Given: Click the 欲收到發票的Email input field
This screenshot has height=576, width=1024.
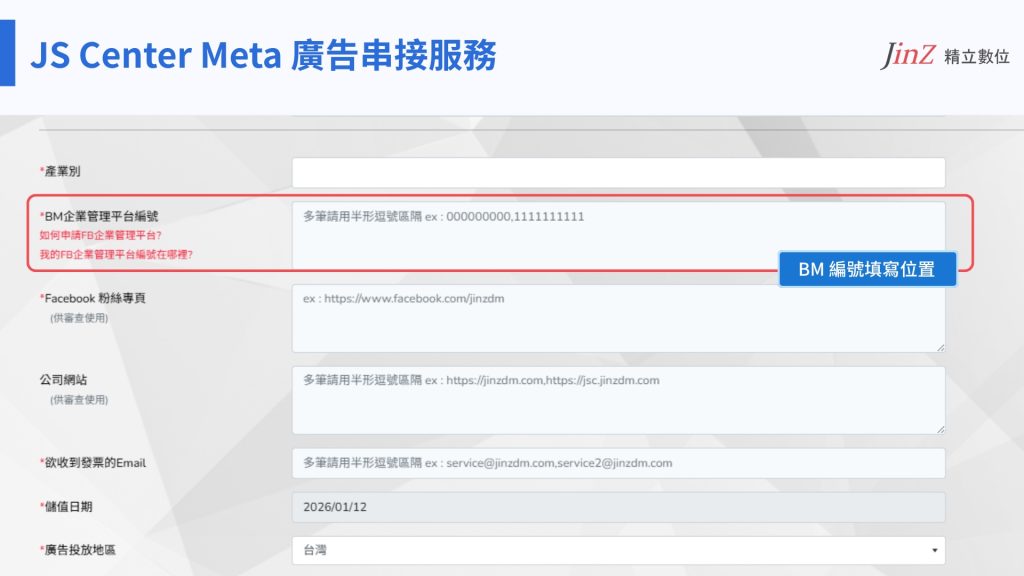Looking at the screenshot, I should click(618, 463).
